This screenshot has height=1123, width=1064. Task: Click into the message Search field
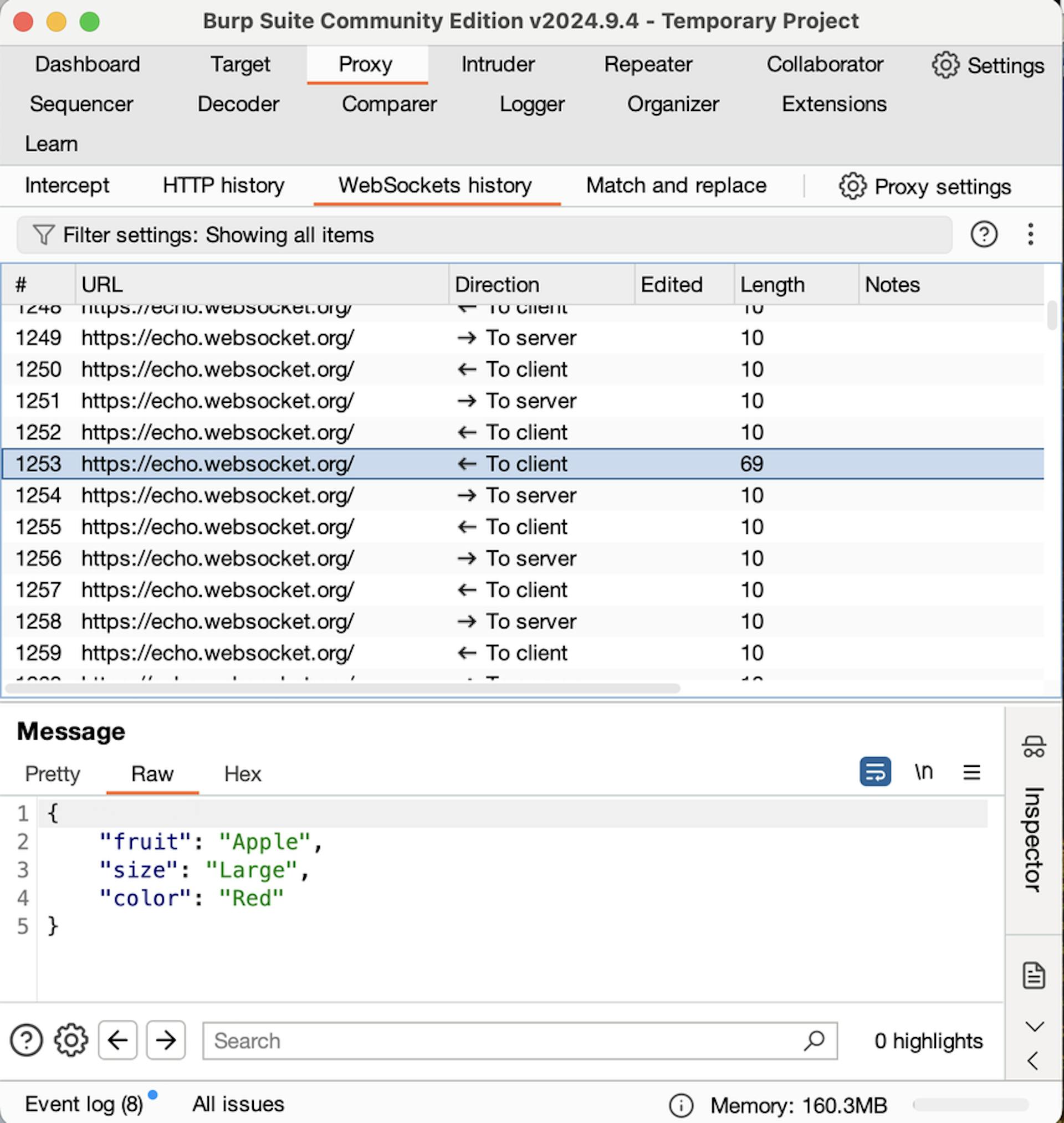520,1041
